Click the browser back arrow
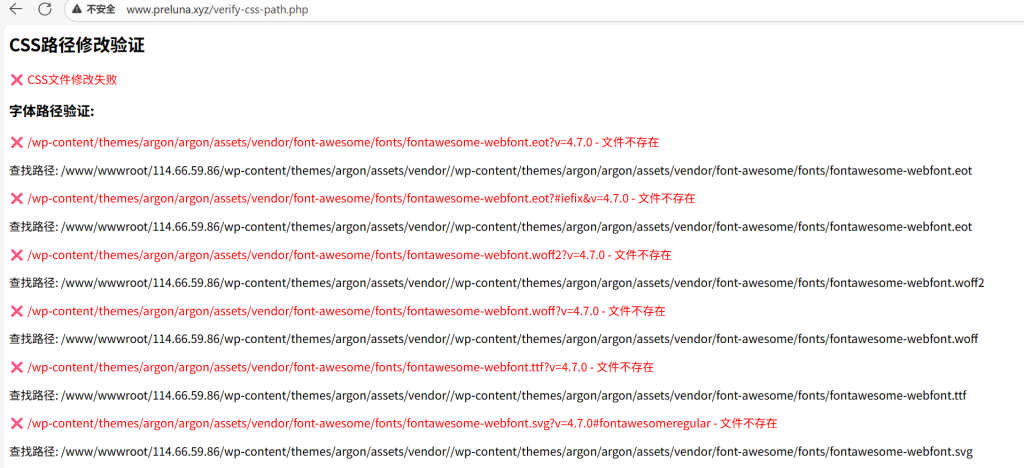Image resolution: width=1024 pixels, height=468 pixels. (x=15, y=9)
